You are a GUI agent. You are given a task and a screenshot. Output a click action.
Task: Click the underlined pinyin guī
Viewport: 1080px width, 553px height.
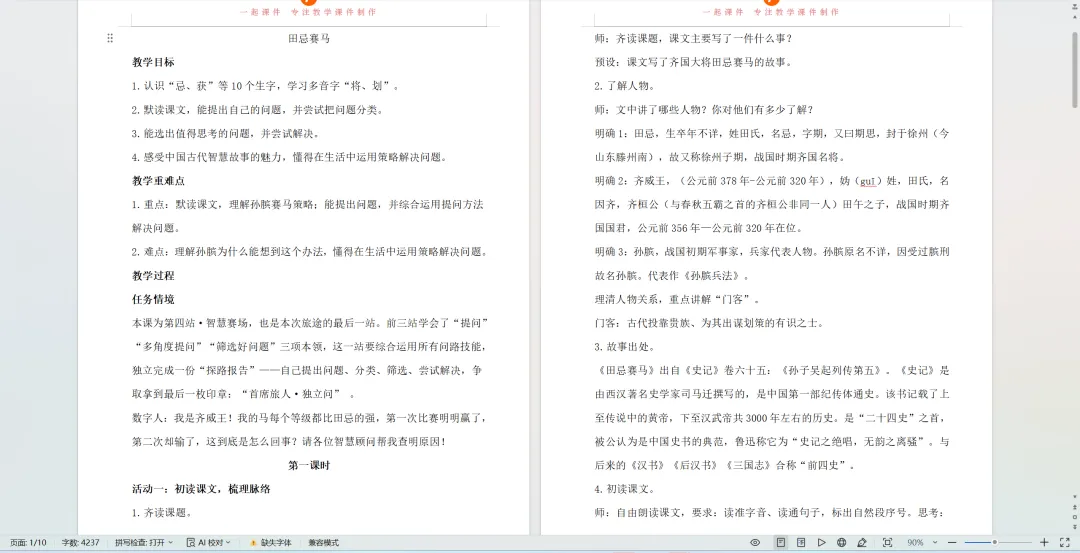[x=867, y=181]
